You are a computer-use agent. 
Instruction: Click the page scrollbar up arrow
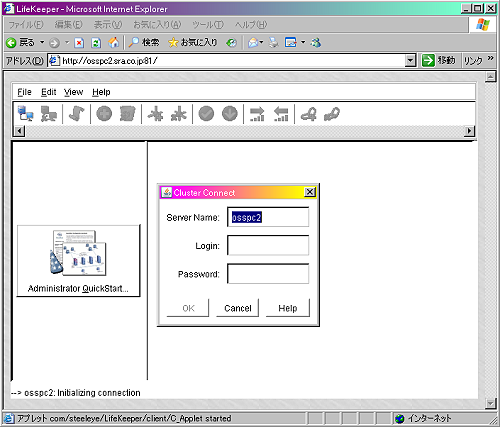point(490,77)
